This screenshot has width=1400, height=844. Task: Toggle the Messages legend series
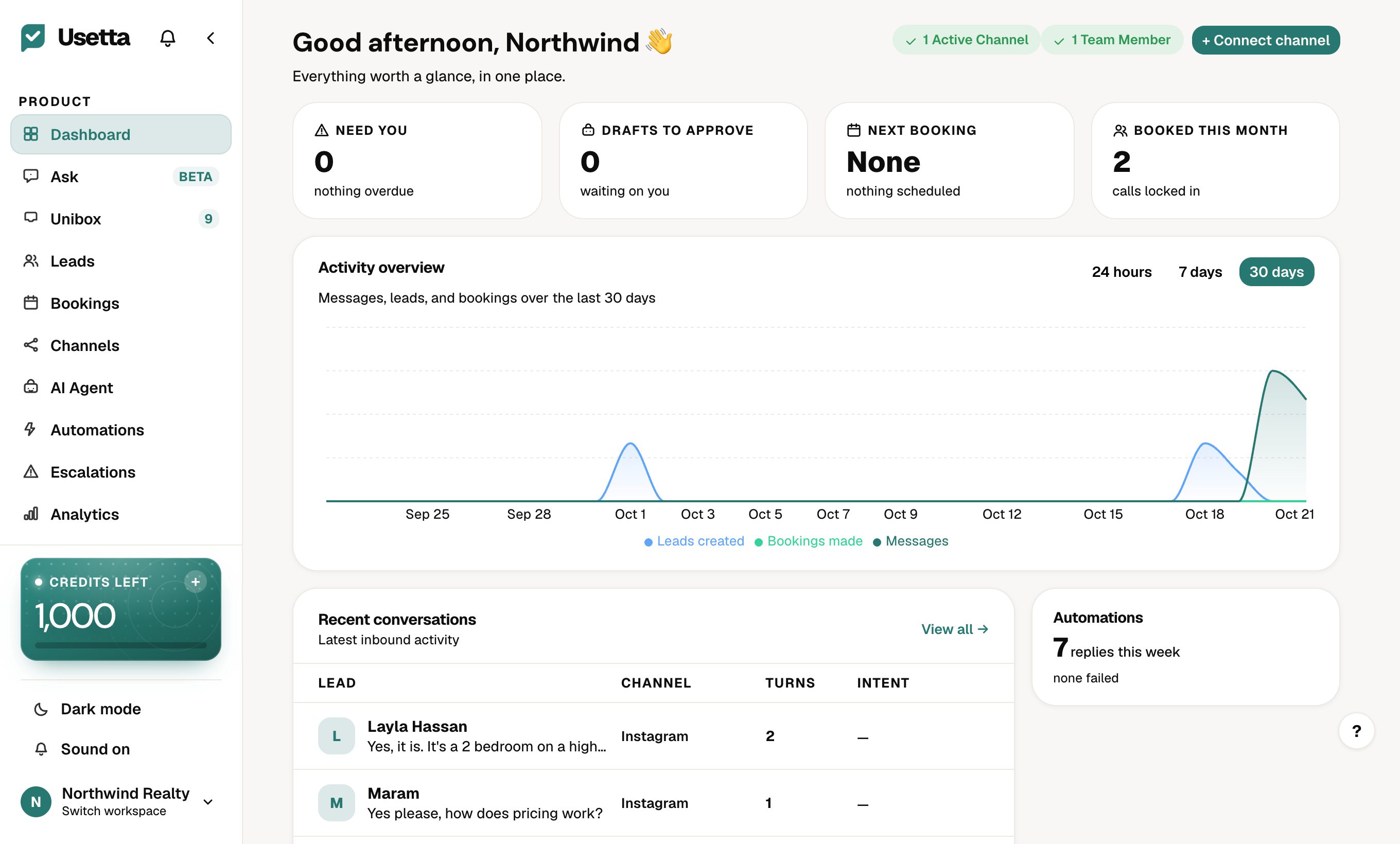(910, 541)
